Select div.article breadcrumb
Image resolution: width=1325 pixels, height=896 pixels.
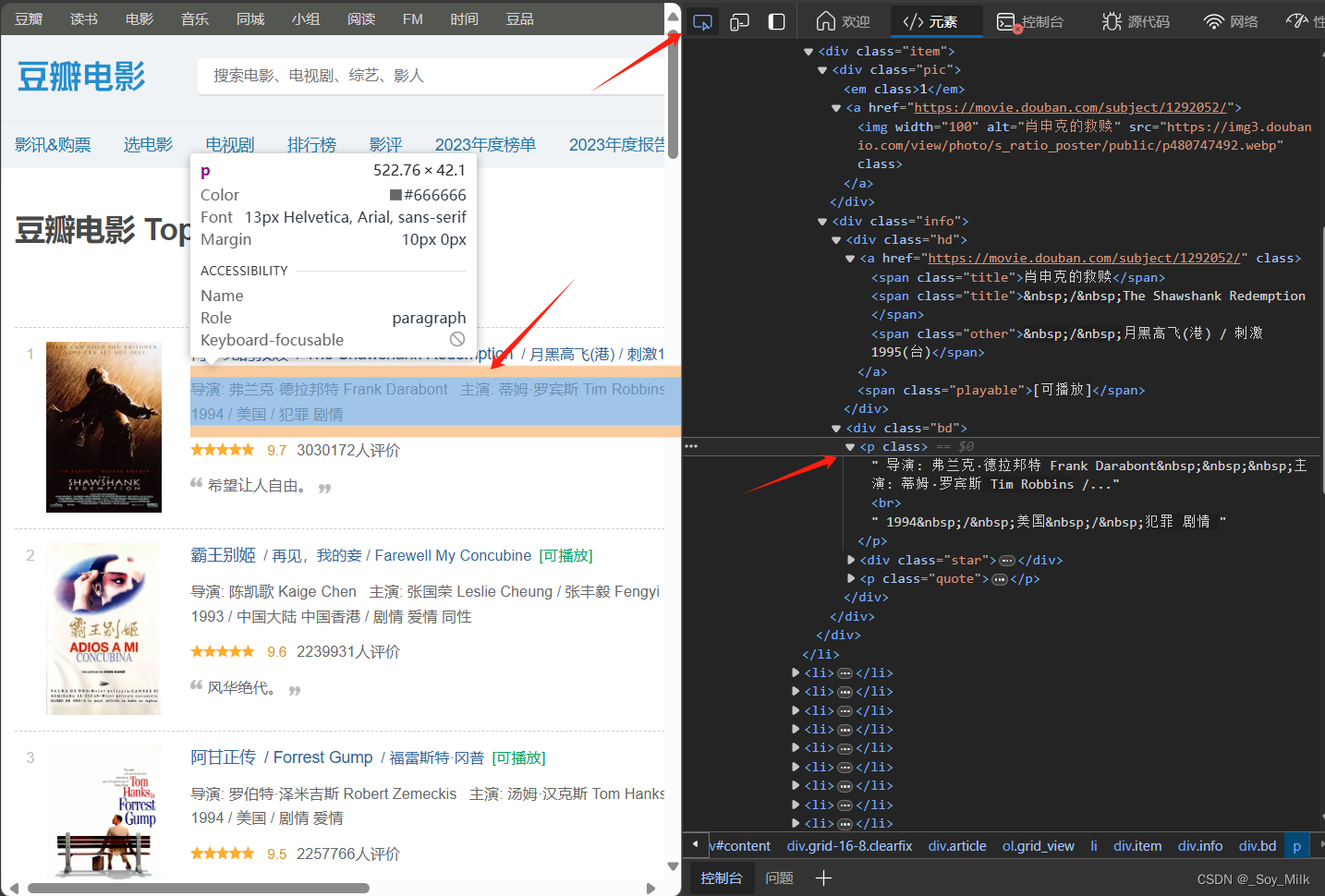point(957,846)
